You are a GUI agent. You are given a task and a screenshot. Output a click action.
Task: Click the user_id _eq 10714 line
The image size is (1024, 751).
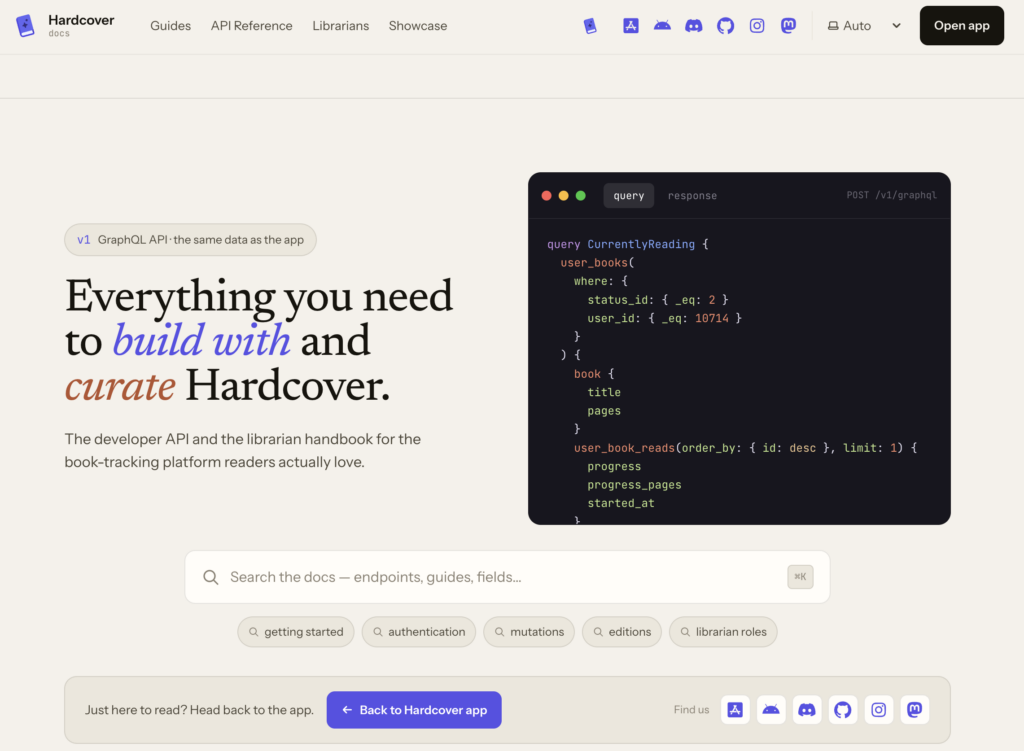[x=664, y=318]
